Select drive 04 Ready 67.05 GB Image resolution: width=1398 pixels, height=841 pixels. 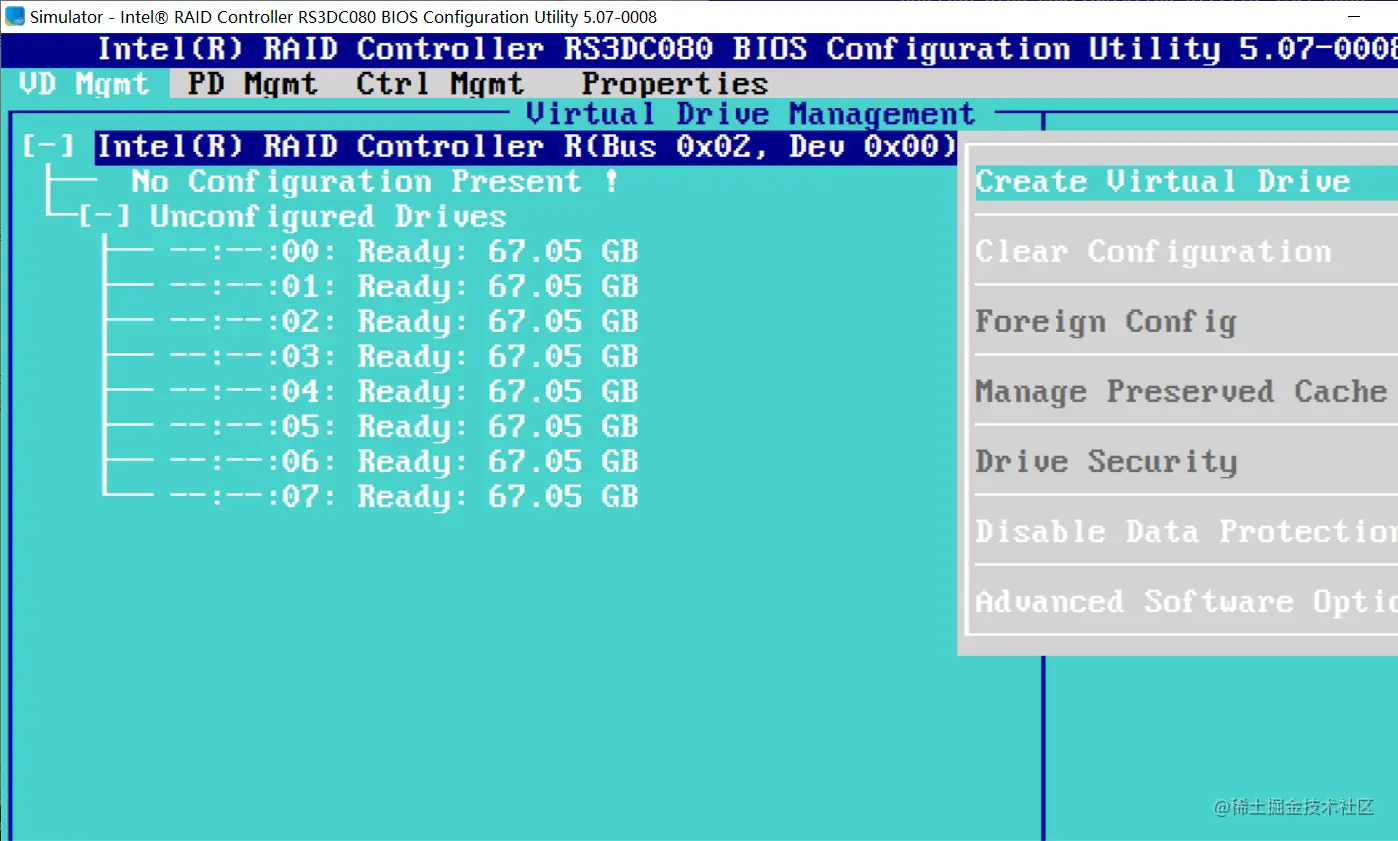403,392
